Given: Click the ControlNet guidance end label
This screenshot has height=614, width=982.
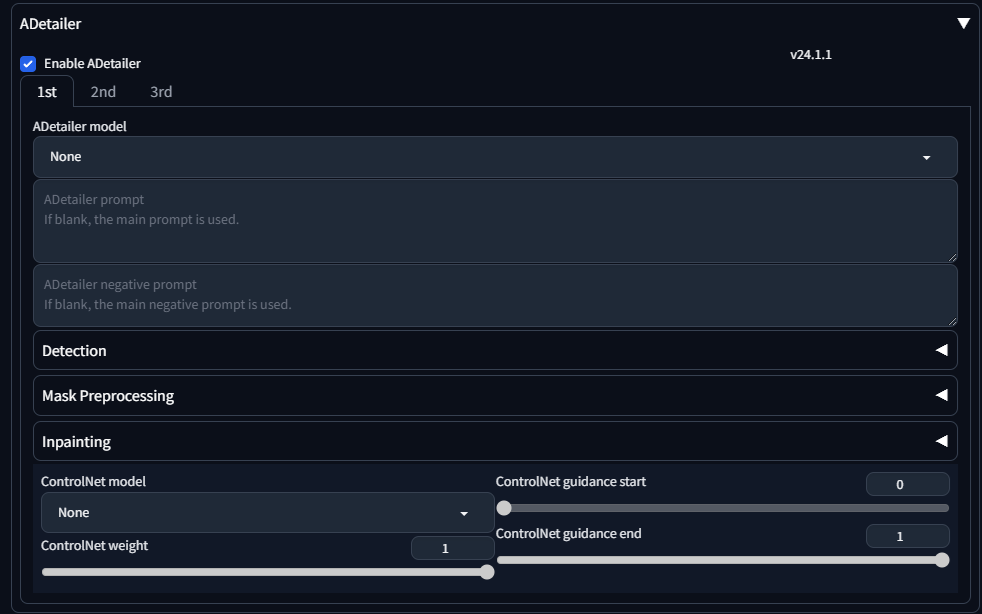Looking at the screenshot, I should (x=569, y=534).
